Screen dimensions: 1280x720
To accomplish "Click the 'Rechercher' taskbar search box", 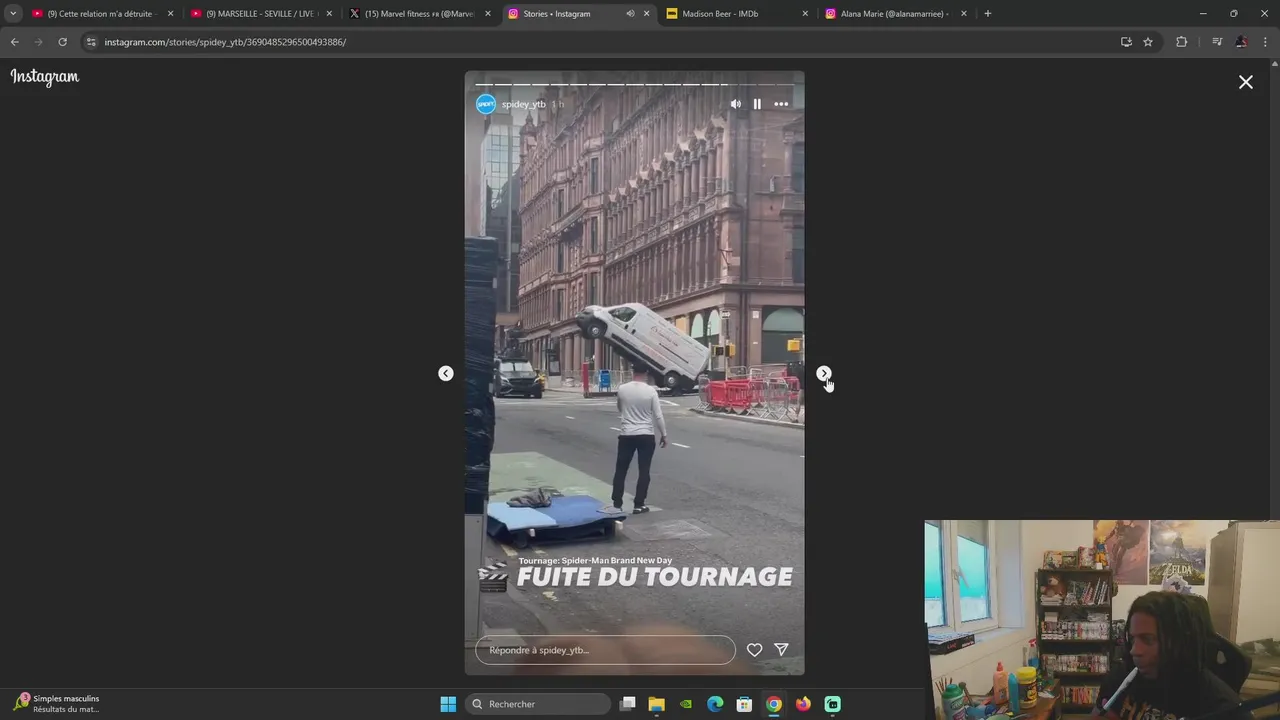I will [539, 704].
